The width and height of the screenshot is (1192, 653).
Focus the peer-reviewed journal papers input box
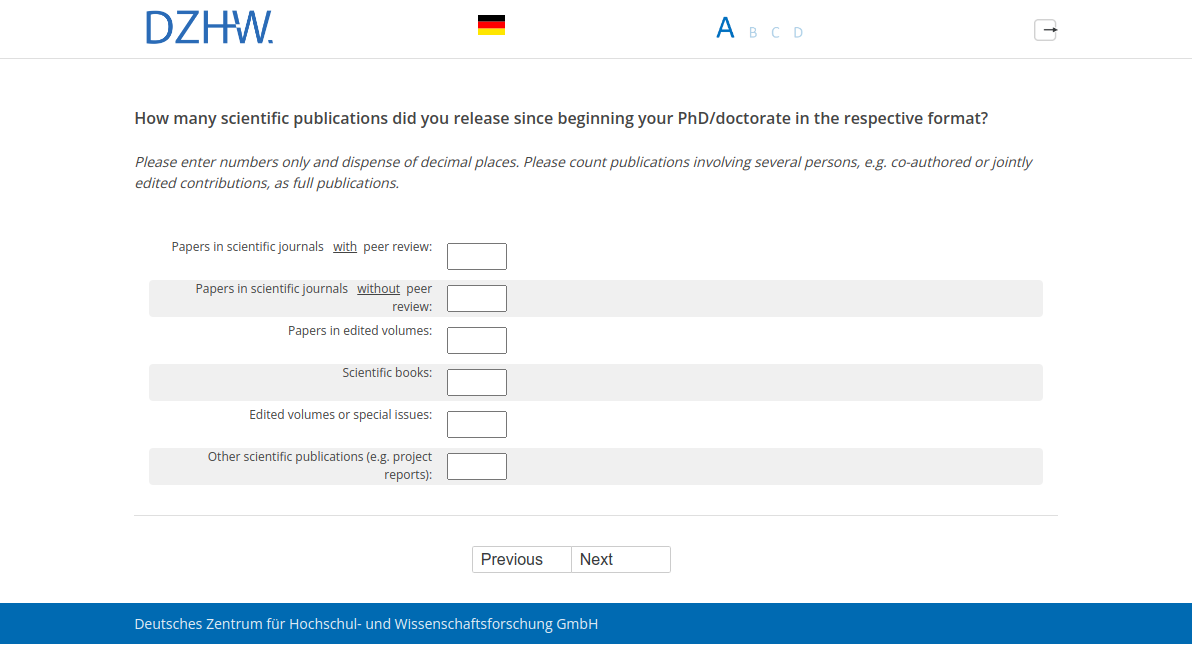[x=477, y=257]
